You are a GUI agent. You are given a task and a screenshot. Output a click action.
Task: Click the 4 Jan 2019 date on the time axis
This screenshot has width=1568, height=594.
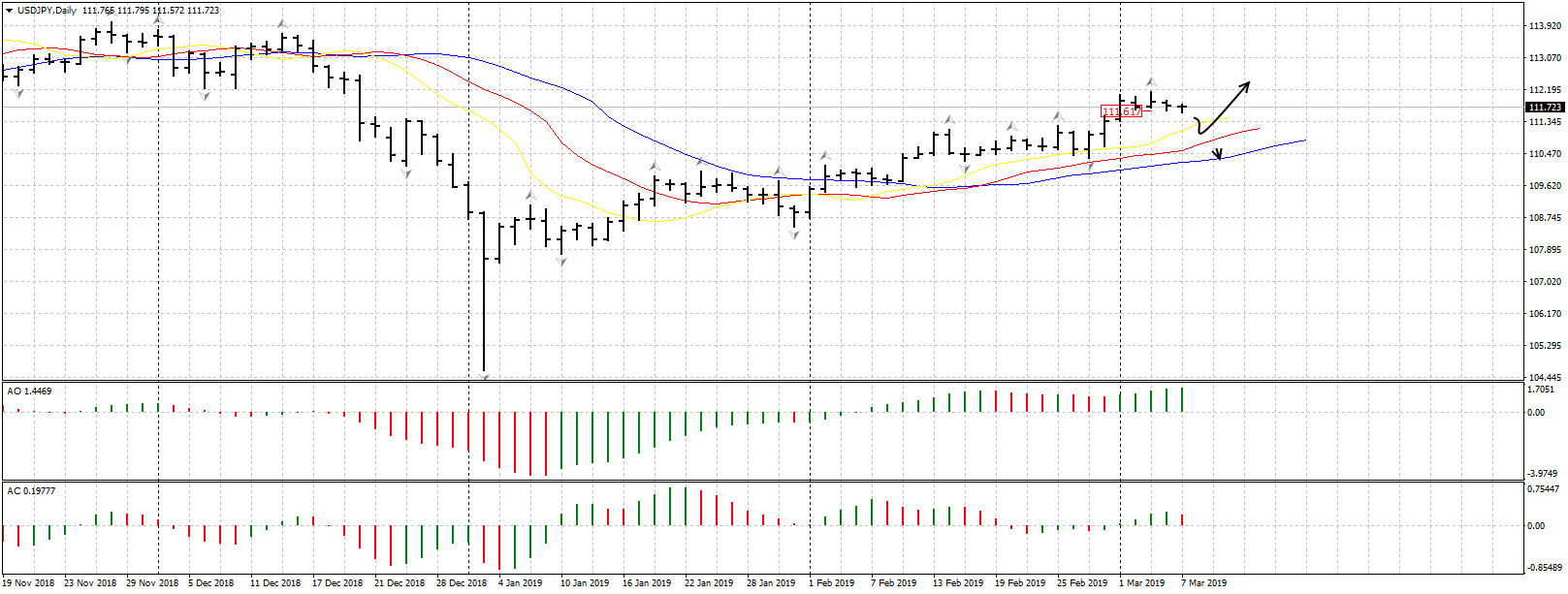click(x=520, y=583)
